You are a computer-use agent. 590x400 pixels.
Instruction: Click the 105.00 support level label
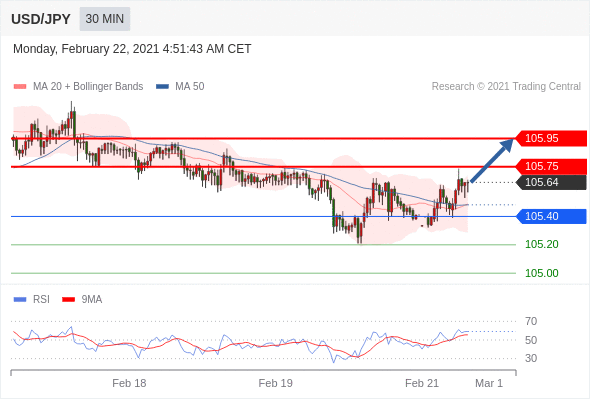[541, 273]
